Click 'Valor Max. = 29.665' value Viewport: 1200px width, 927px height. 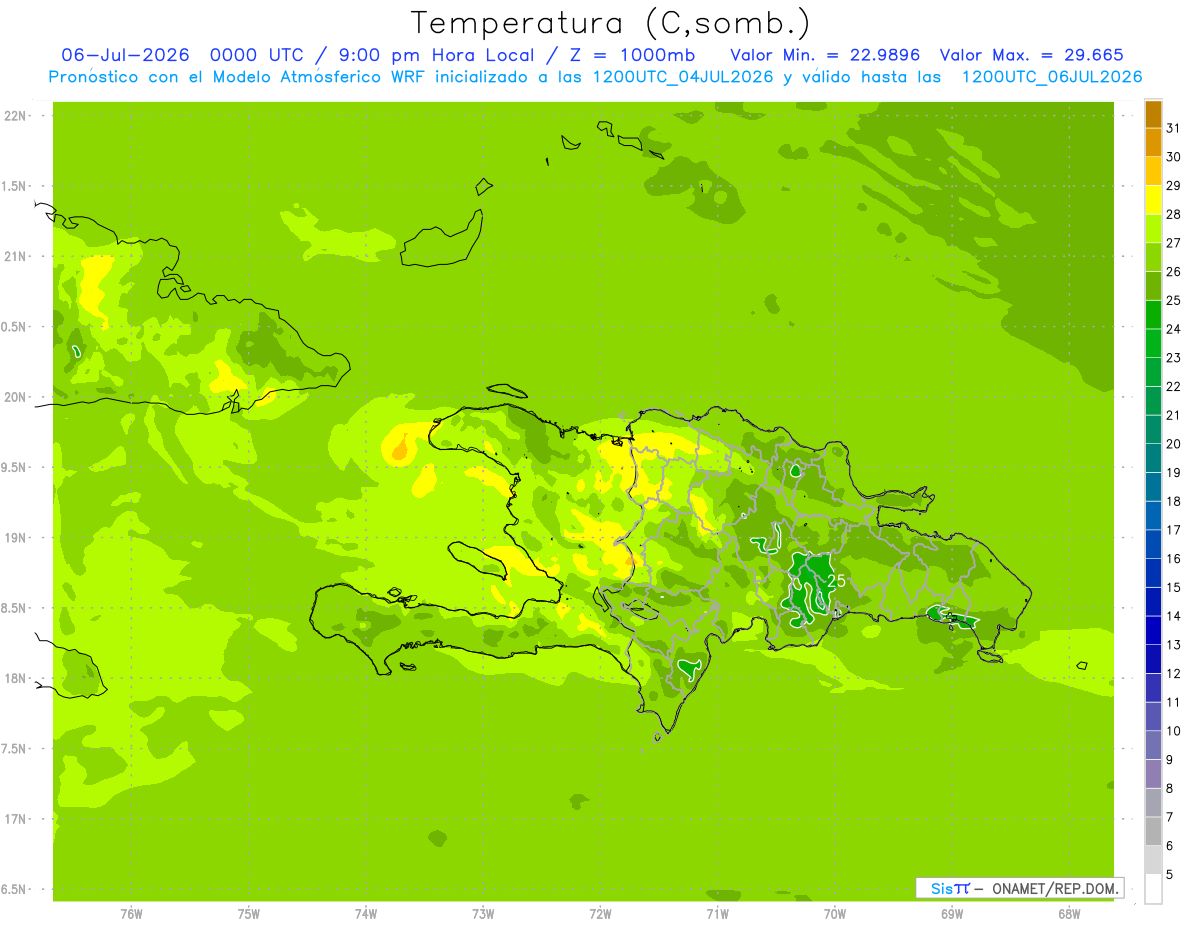pyautogui.click(x=1032, y=55)
